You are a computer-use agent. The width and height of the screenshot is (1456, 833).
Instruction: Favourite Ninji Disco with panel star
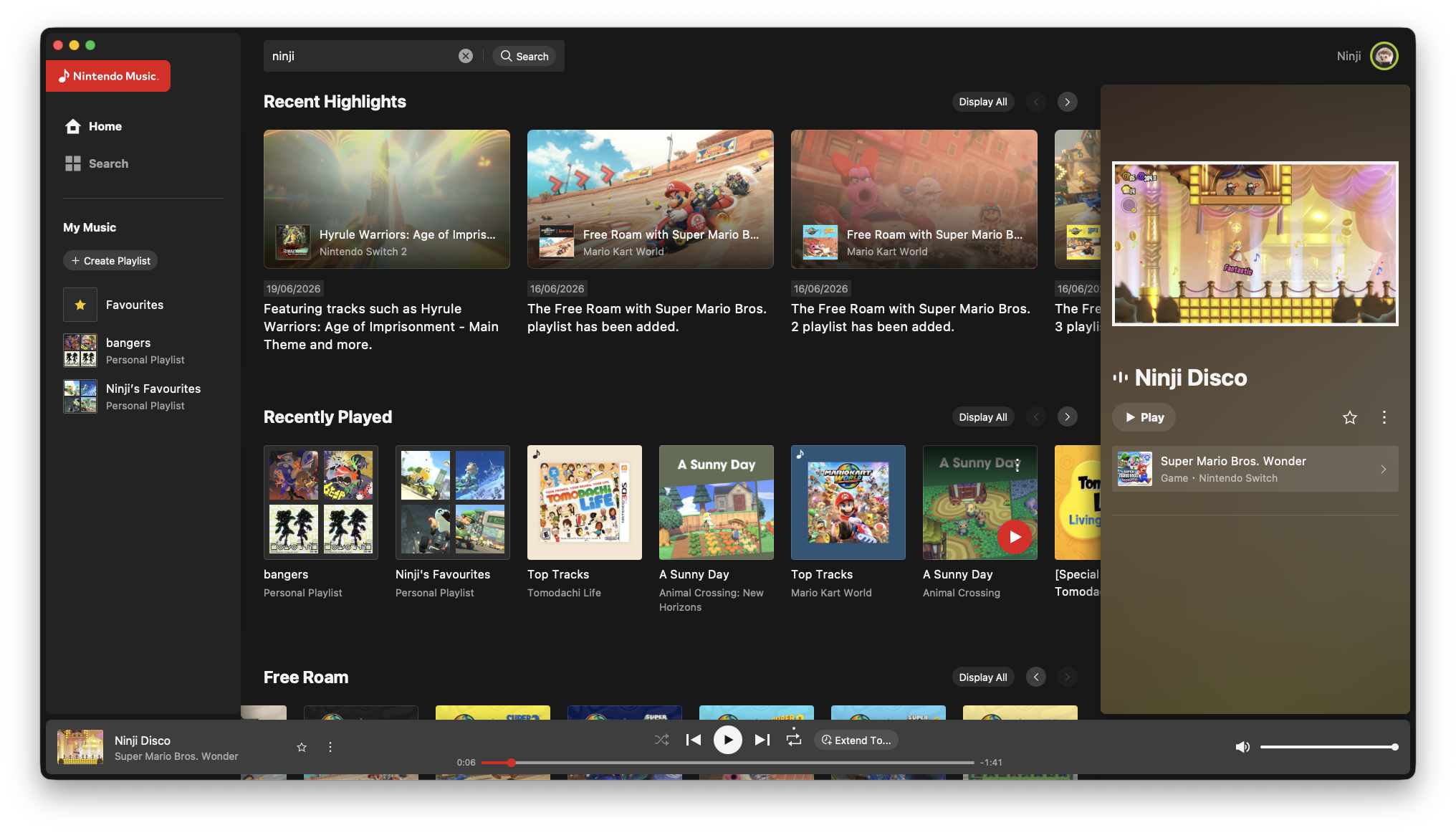coord(1350,417)
